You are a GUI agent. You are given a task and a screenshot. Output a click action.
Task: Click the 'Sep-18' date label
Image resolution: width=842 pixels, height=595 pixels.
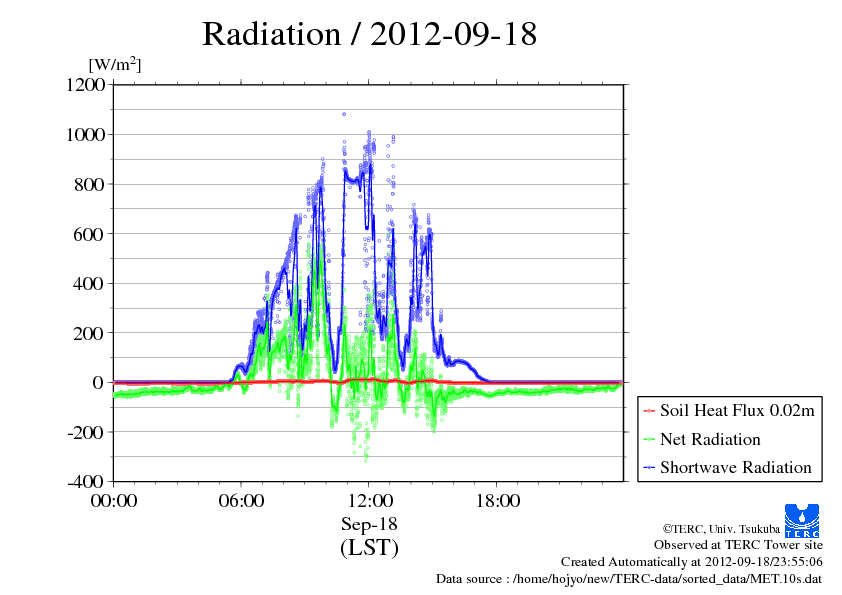(x=369, y=524)
